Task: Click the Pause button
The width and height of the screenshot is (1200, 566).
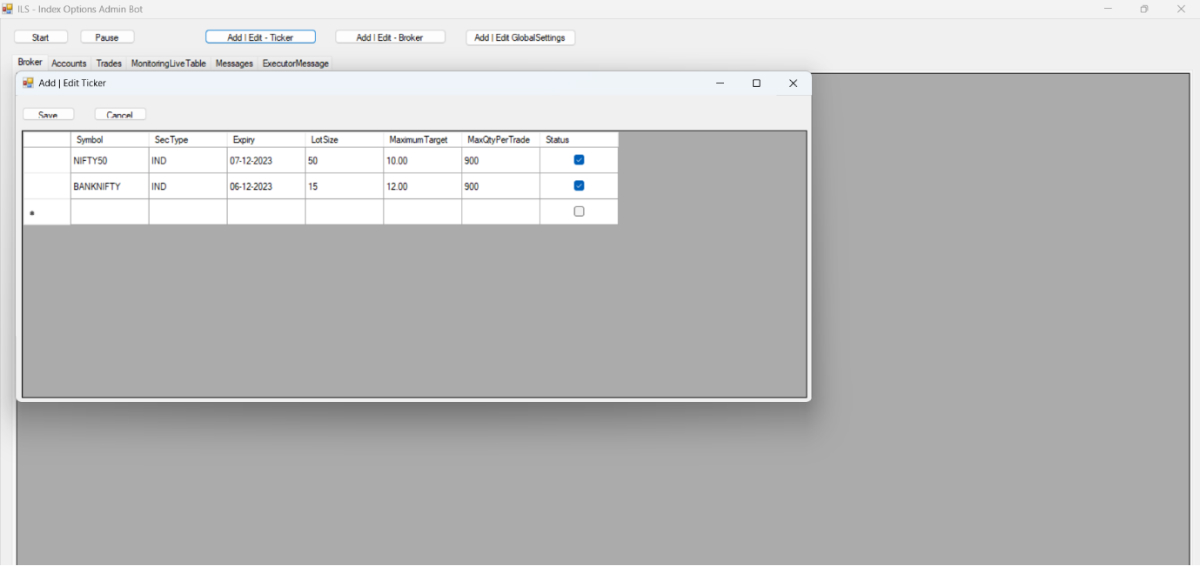Action: tap(107, 37)
